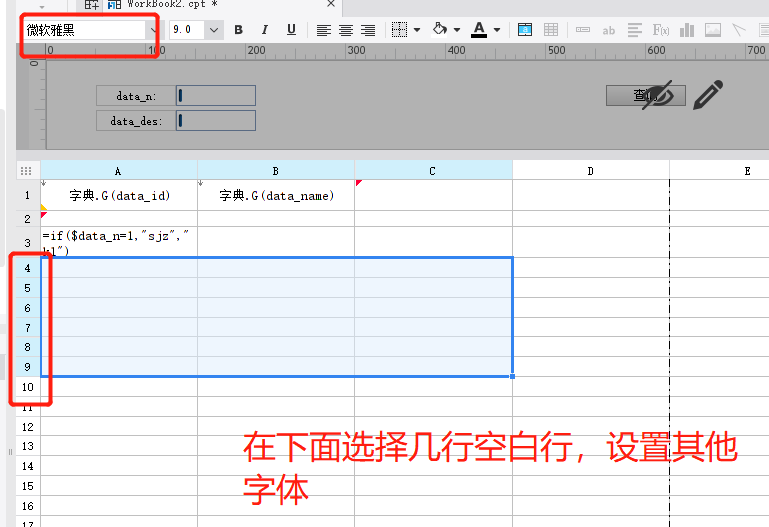Apply the cell border style icon

(399, 30)
